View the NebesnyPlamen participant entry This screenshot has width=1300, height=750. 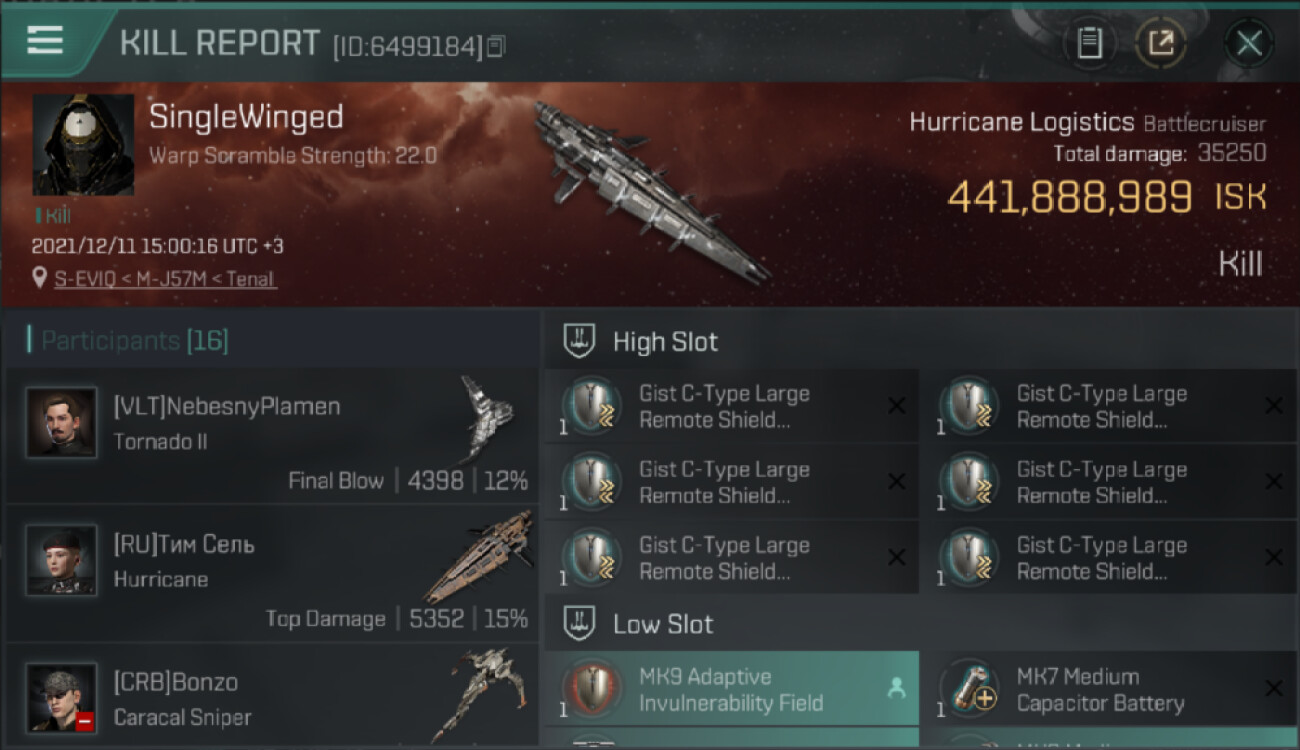272,435
